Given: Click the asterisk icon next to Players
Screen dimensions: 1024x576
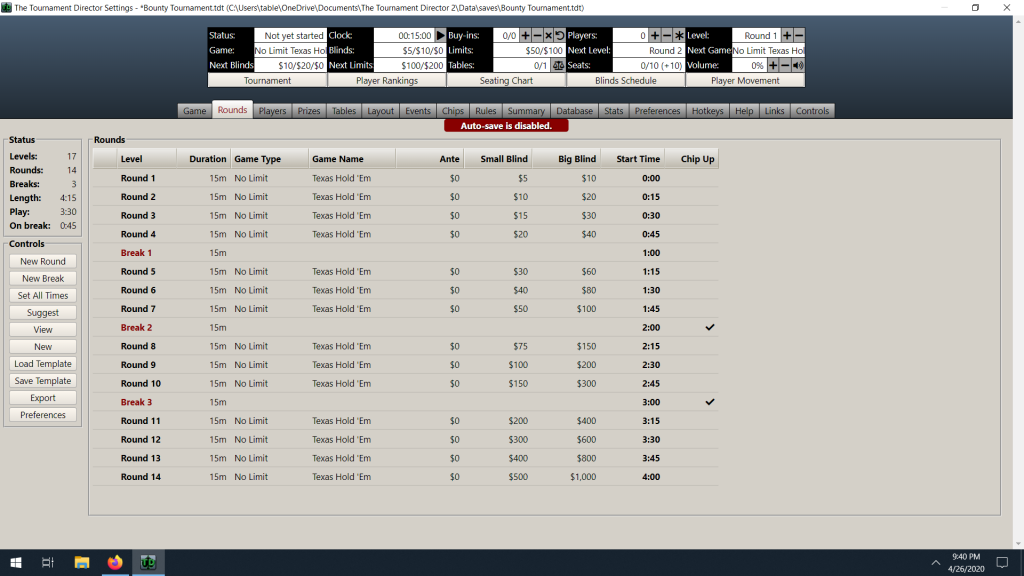Looking at the screenshot, I should click(679, 35).
